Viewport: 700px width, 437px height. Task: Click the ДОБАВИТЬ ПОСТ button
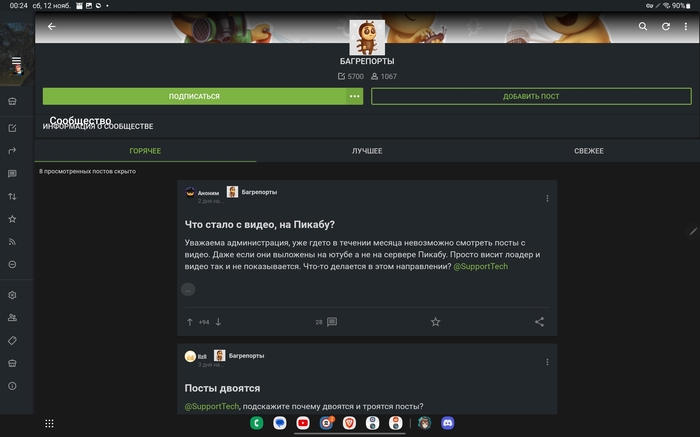(531, 96)
